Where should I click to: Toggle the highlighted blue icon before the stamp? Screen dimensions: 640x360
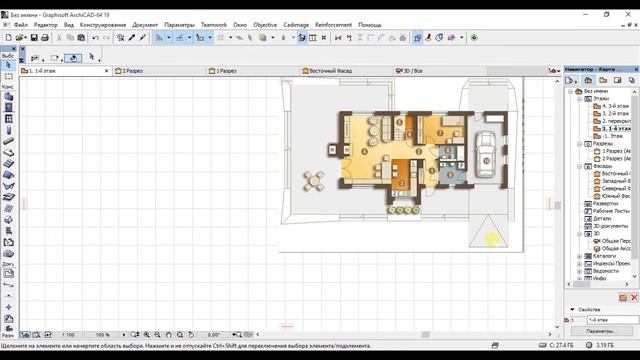point(417,38)
